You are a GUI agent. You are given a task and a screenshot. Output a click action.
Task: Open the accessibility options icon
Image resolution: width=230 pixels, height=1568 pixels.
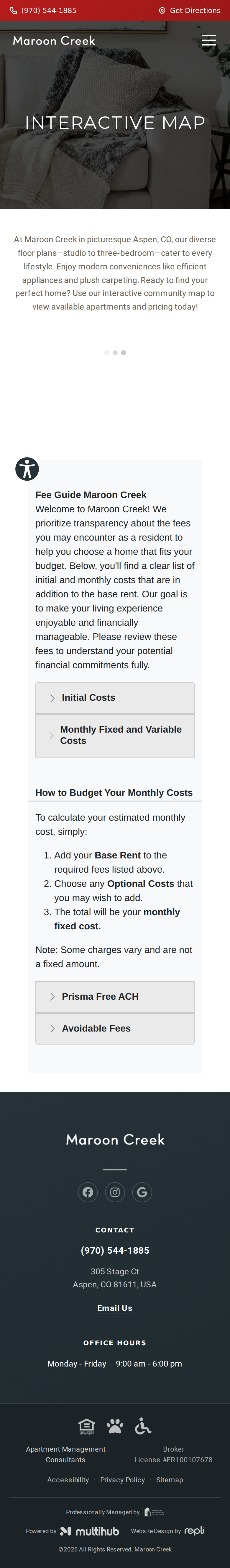point(27,469)
